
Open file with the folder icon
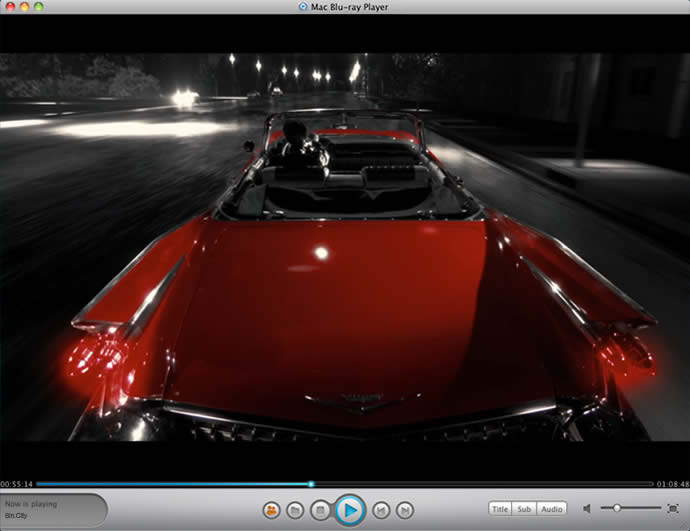295,510
